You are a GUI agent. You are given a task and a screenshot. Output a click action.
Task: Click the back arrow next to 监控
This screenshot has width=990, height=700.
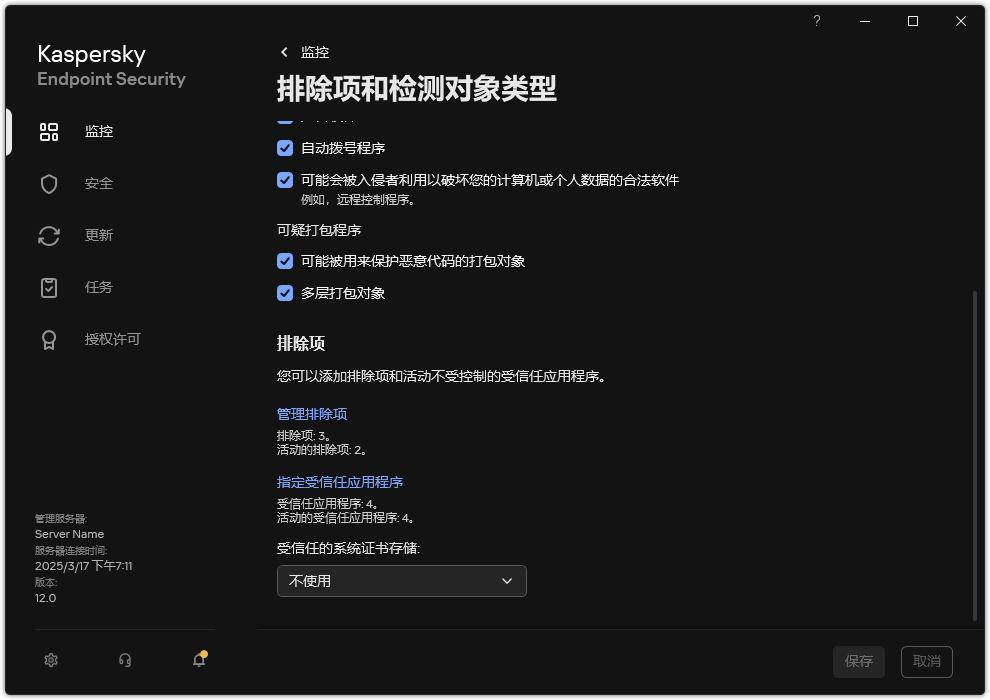(x=284, y=52)
